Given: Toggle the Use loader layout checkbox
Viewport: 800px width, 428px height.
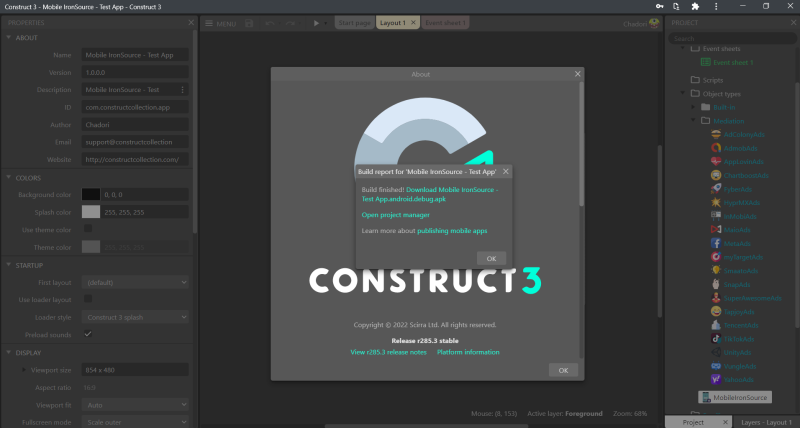Looking at the screenshot, I should point(88,298).
